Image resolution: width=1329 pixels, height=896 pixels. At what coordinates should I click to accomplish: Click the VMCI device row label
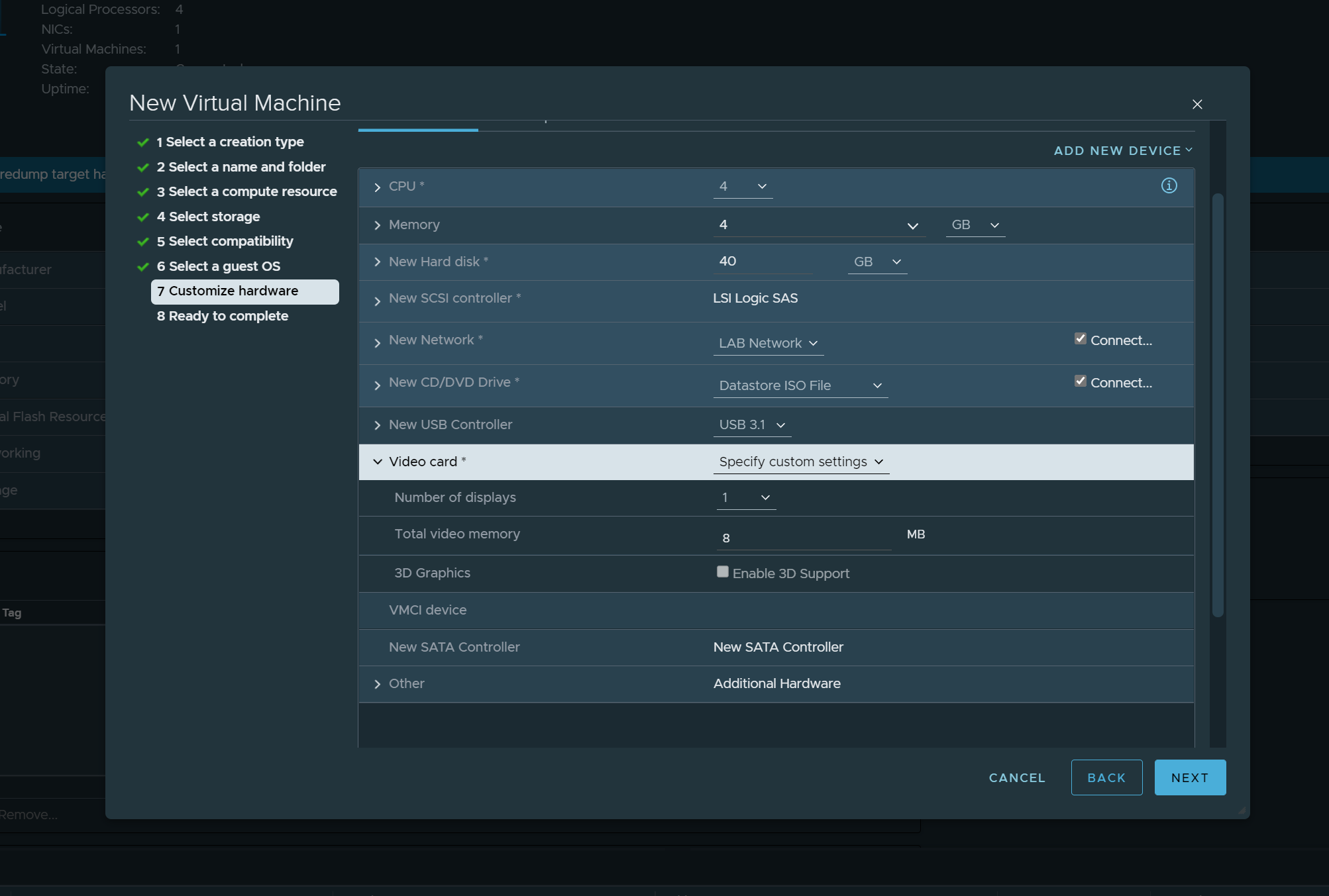pos(427,610)
